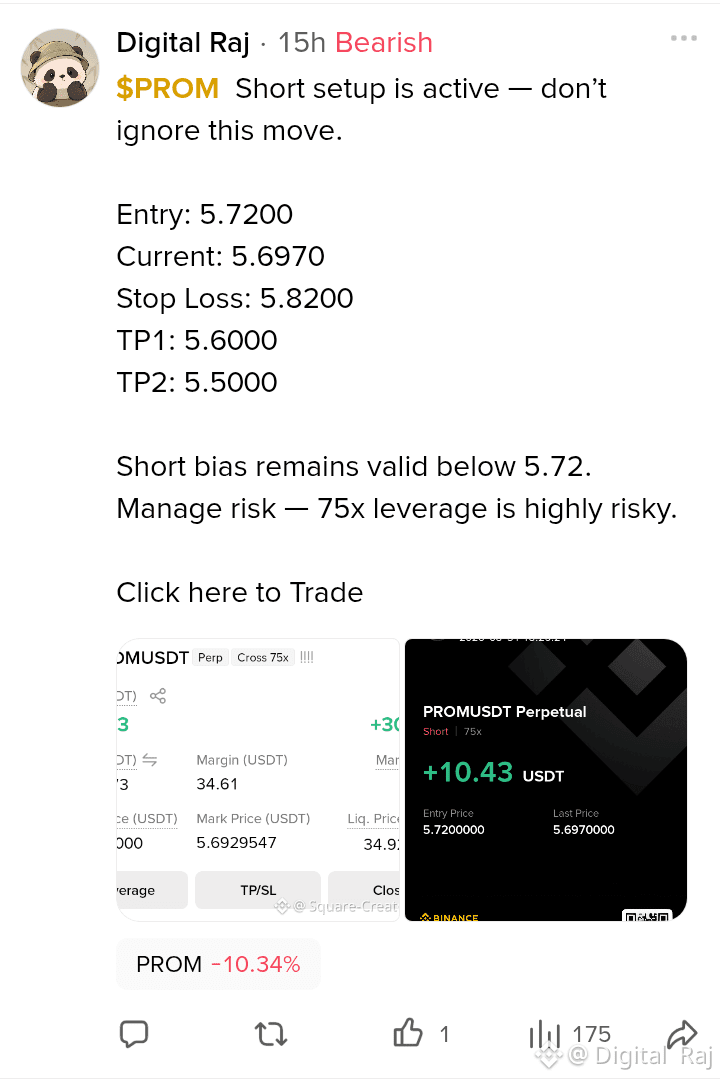Open the share arrow icon
720x1080 pixels.
682,1033
